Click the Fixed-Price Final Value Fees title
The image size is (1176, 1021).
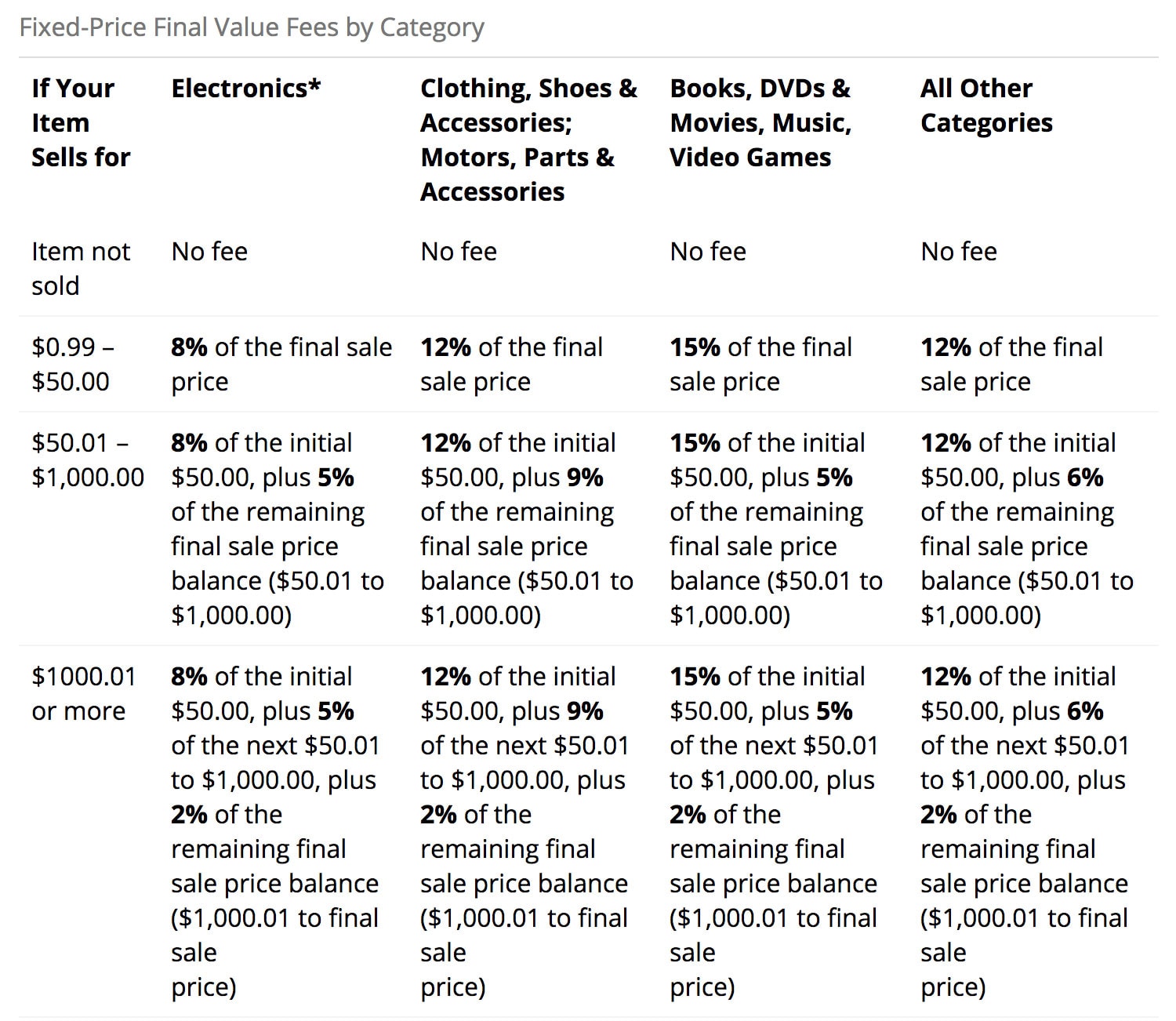[252, 27]
